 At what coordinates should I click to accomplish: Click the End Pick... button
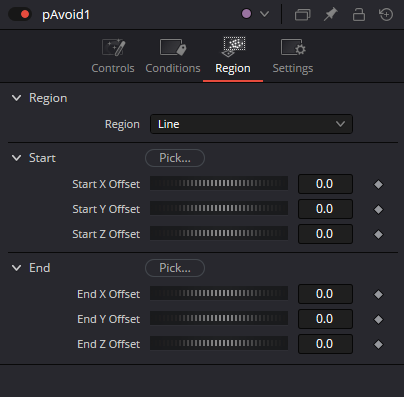tap(175, 268)
